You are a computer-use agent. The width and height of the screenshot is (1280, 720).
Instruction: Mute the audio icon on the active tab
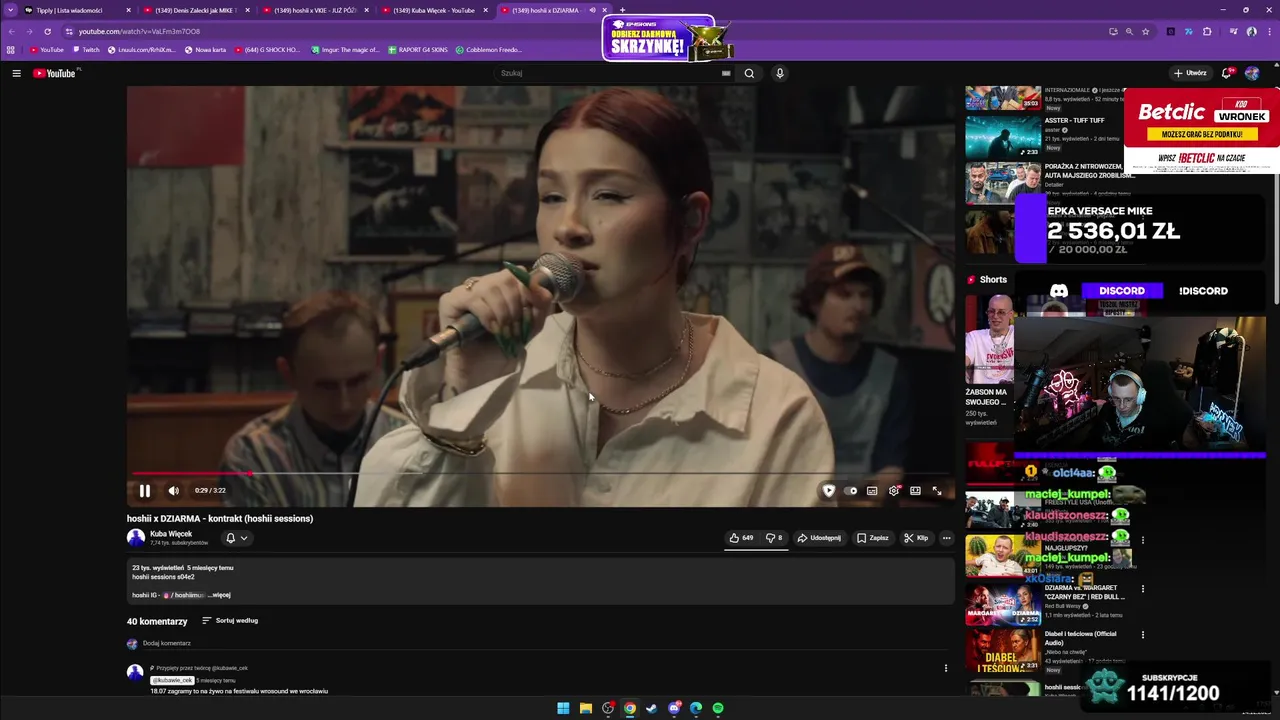[x=592, y=10]
